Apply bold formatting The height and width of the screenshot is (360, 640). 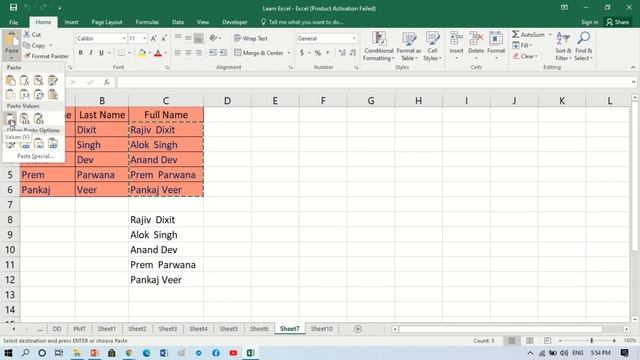(x=80, y=53)
